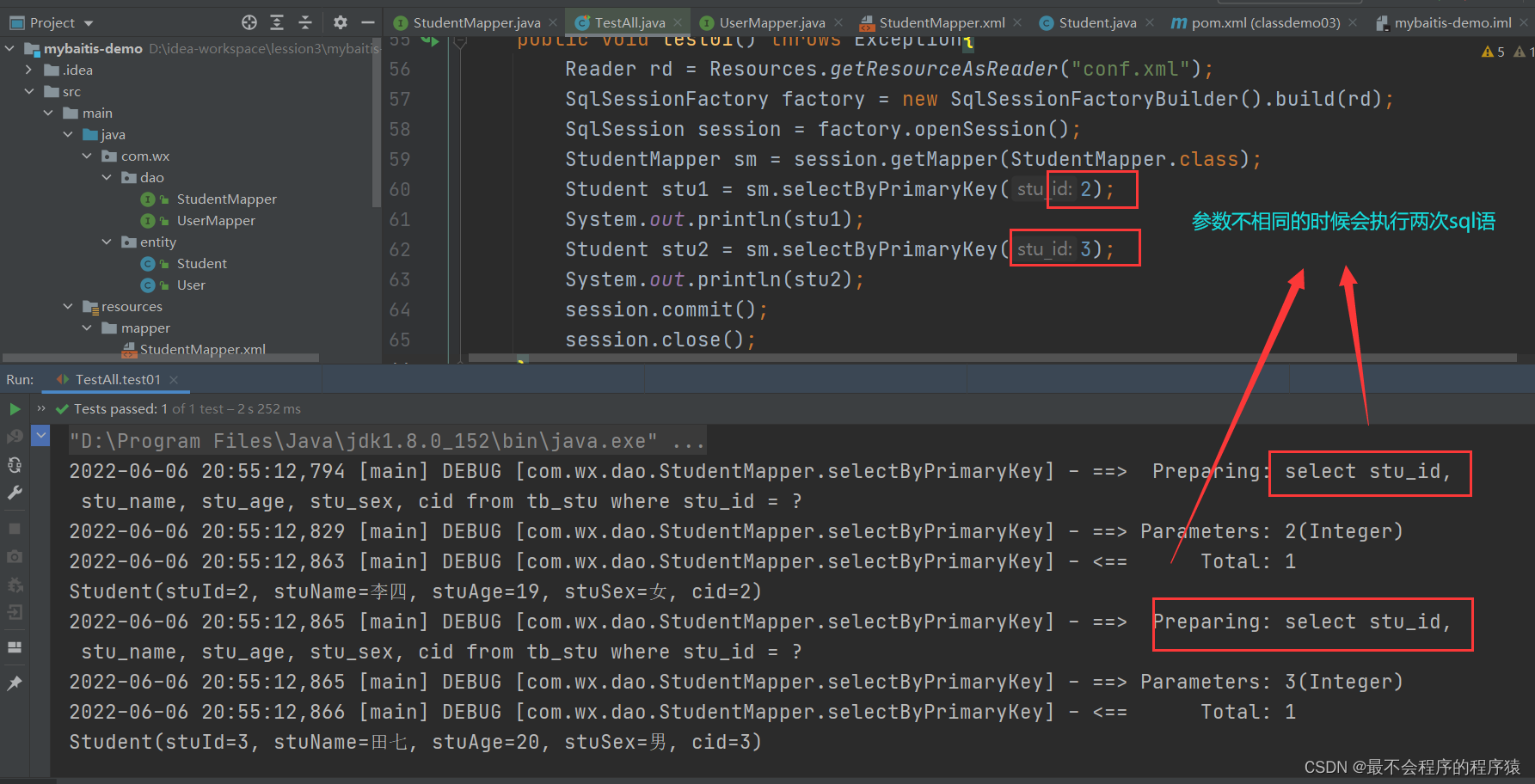Collapse the mybaitis-demo root node
This screenshot has width=1535, height=784.
coord(9,48)
